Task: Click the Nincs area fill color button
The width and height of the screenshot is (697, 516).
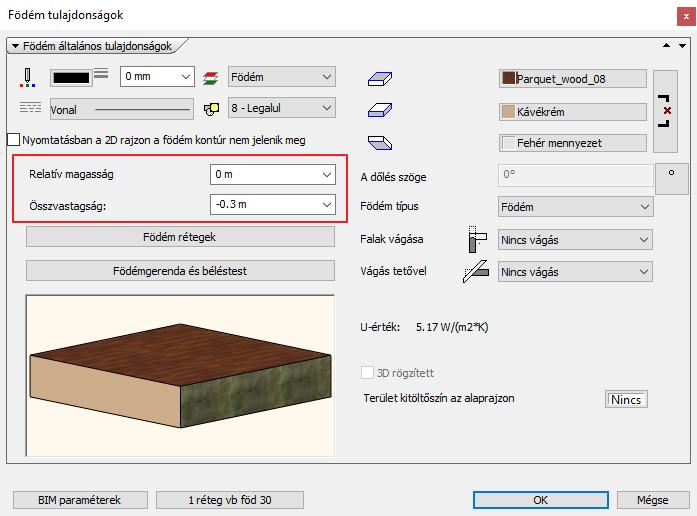Action: coord(626,399)
